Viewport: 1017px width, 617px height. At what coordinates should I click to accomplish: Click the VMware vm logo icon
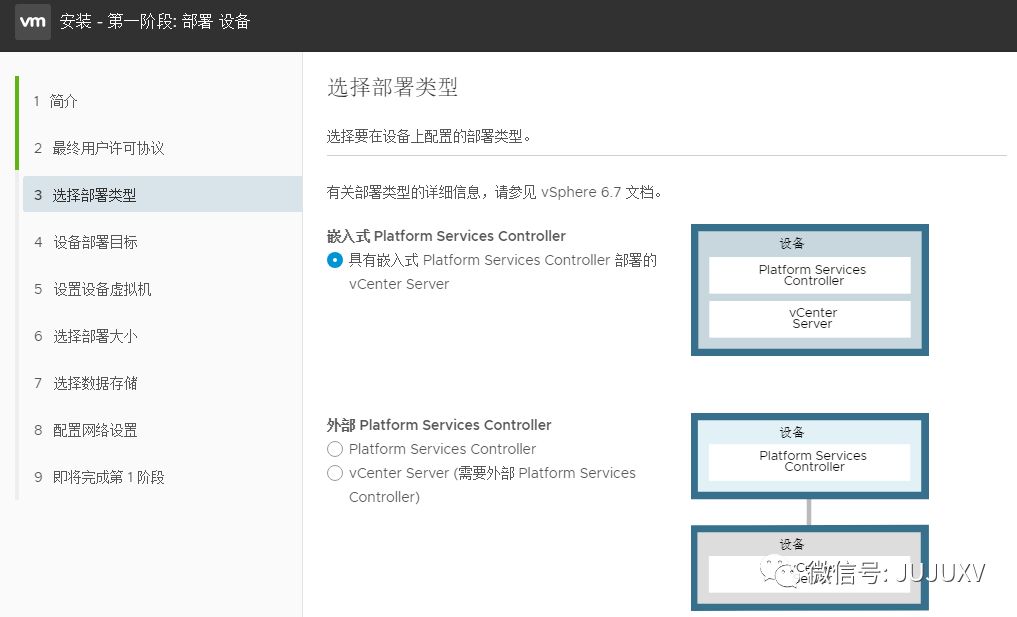(x=32, y=21)
